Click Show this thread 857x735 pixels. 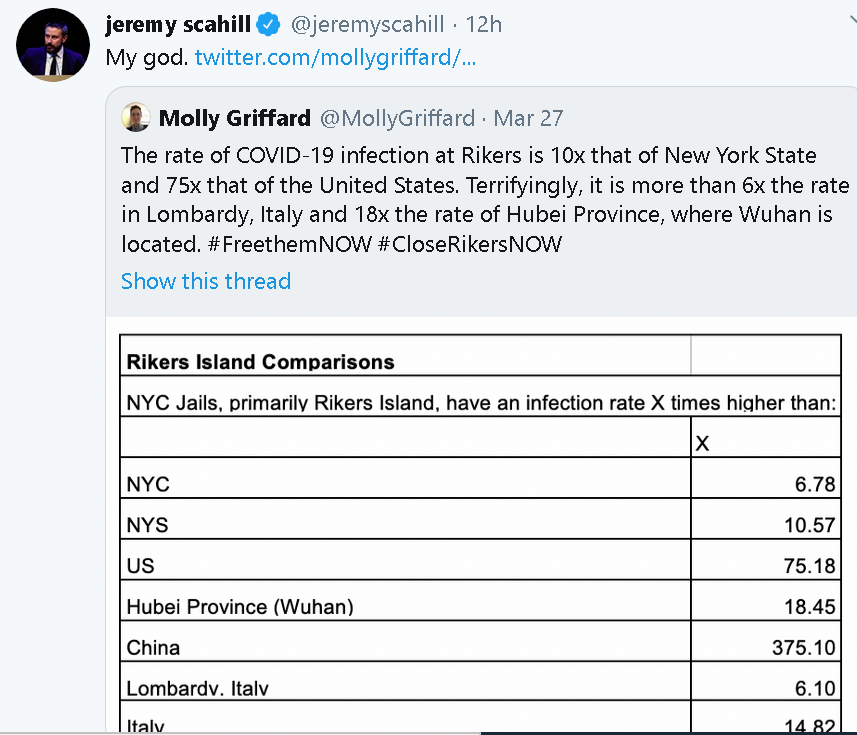click(x=206, y=281)
